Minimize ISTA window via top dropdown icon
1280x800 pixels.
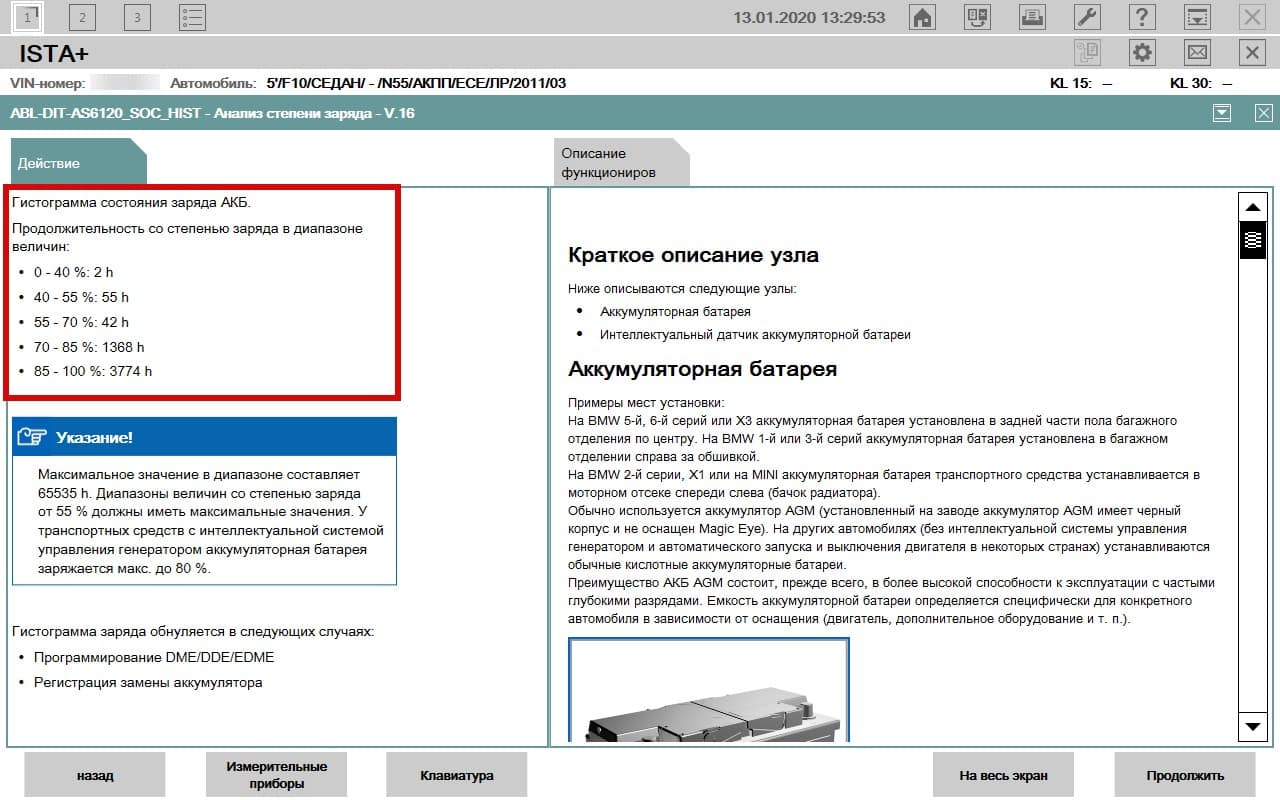(x=1197, y=17)
